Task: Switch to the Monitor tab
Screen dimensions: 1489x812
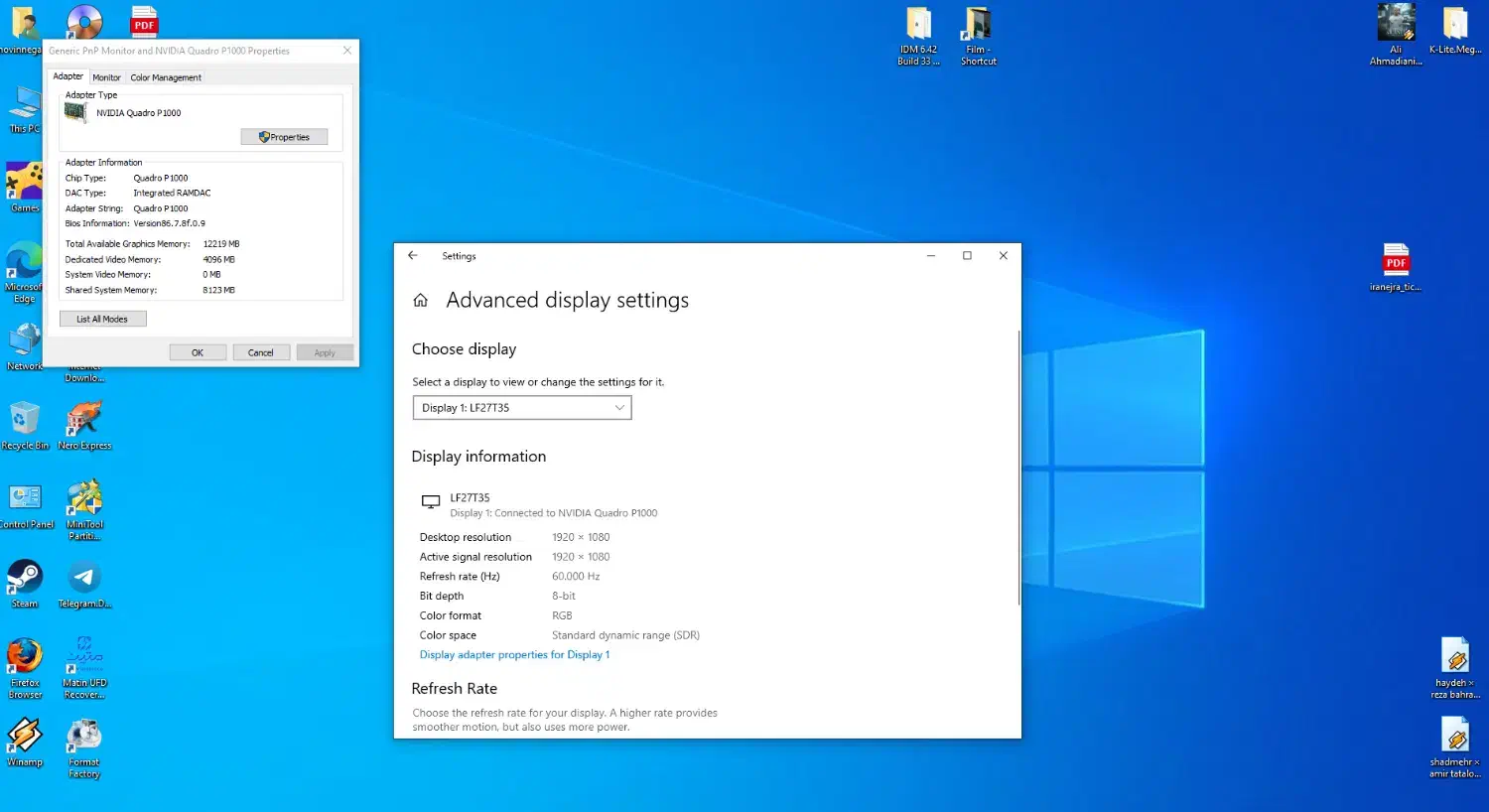Action: click(106, 77)
